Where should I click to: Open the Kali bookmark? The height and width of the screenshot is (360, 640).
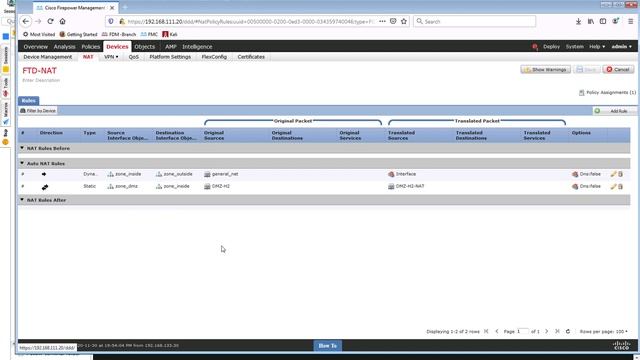tap(170, 34)
